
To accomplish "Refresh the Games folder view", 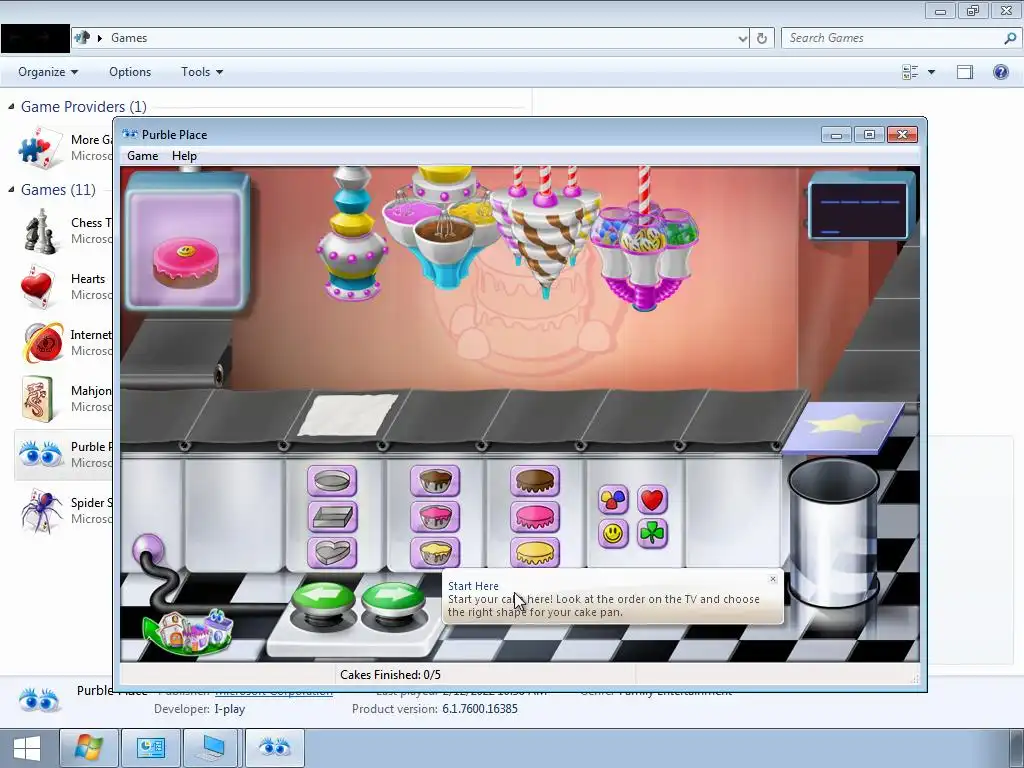I will tap(761, 38).
